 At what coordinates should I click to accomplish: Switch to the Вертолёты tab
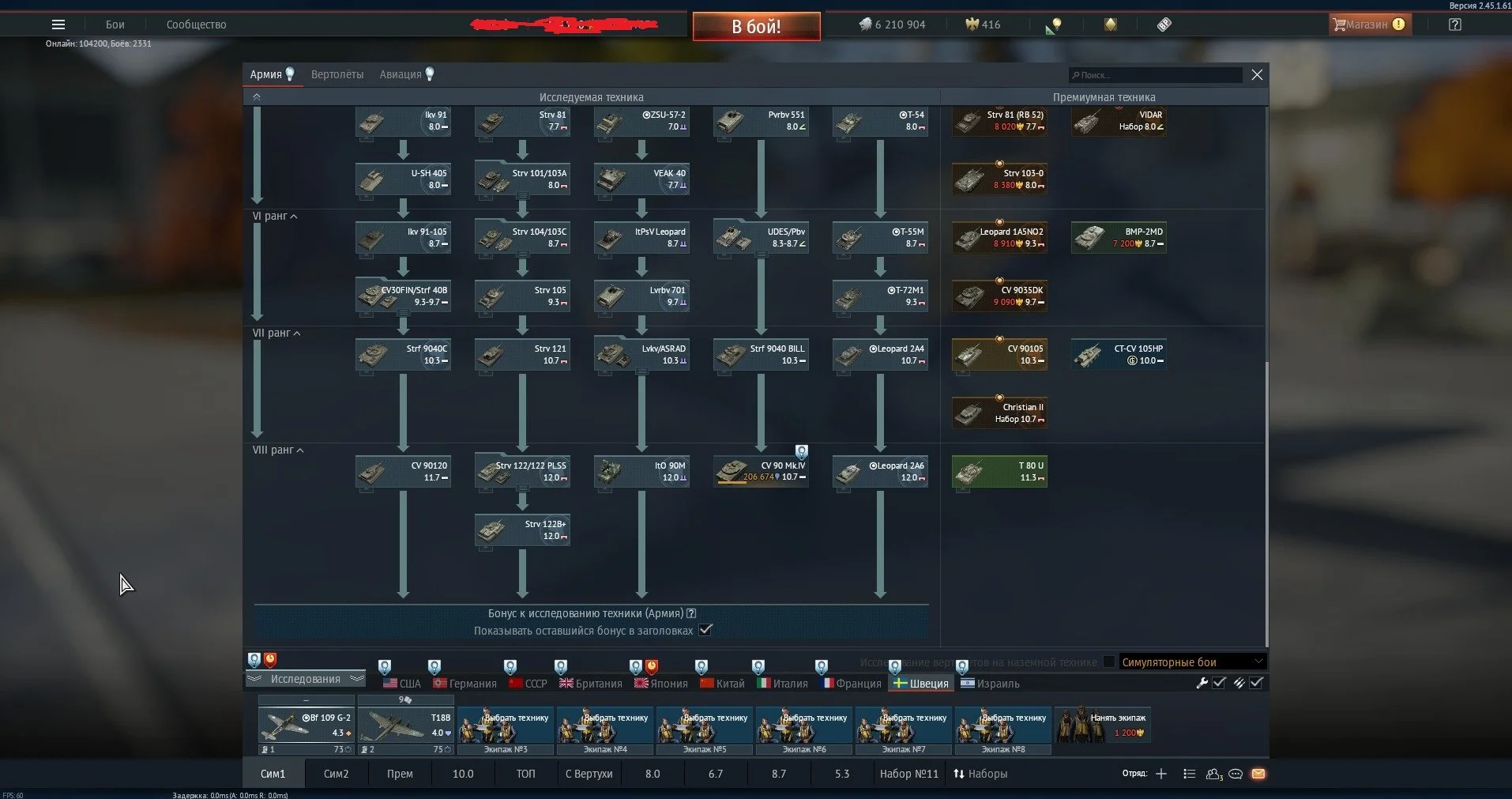click(x=337, y=74)
